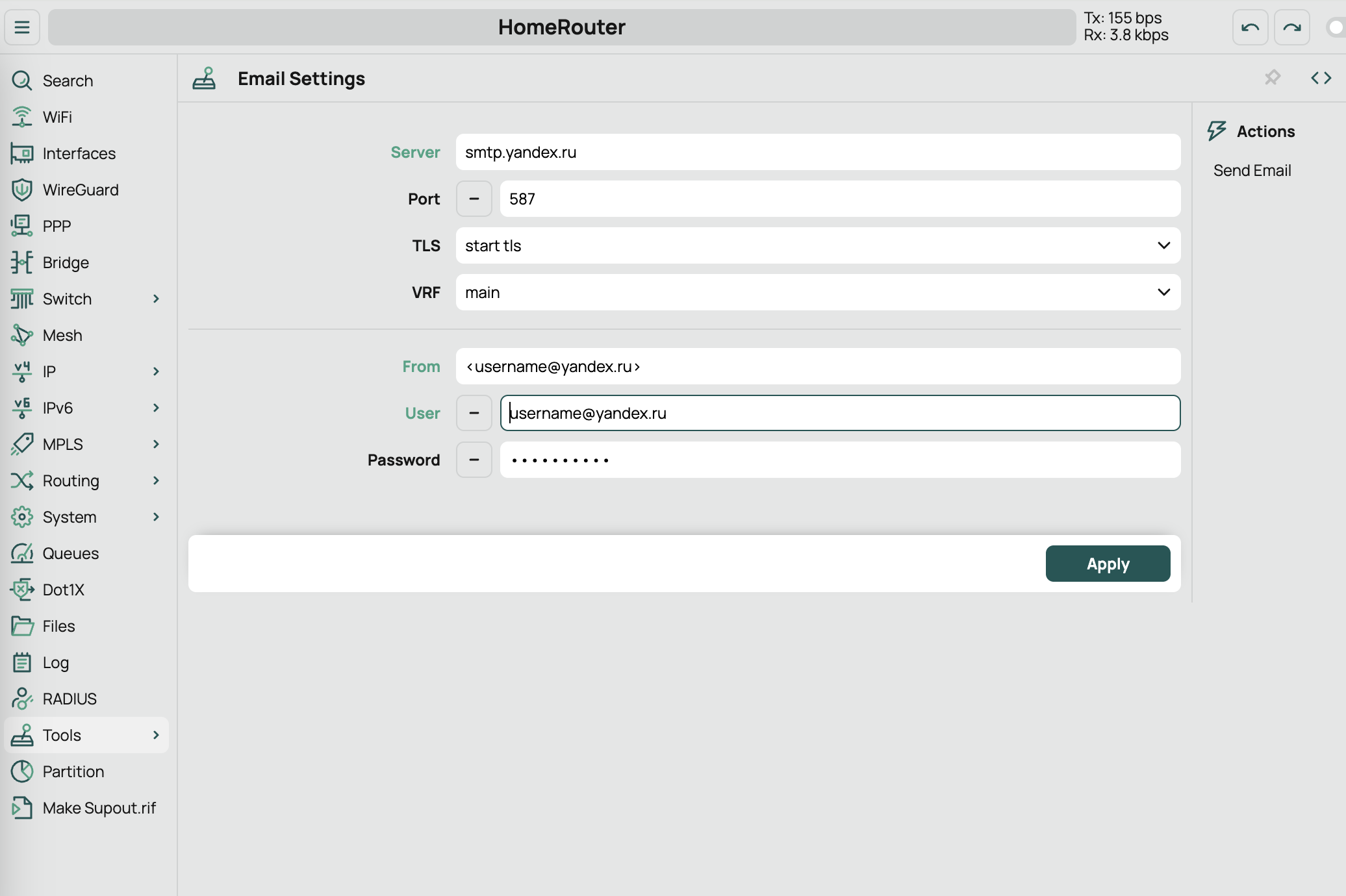The image size is (1346, 896).
Task: Open the code view angle brackets icon
Action: pyautogui.click(x=1321, y=78)
